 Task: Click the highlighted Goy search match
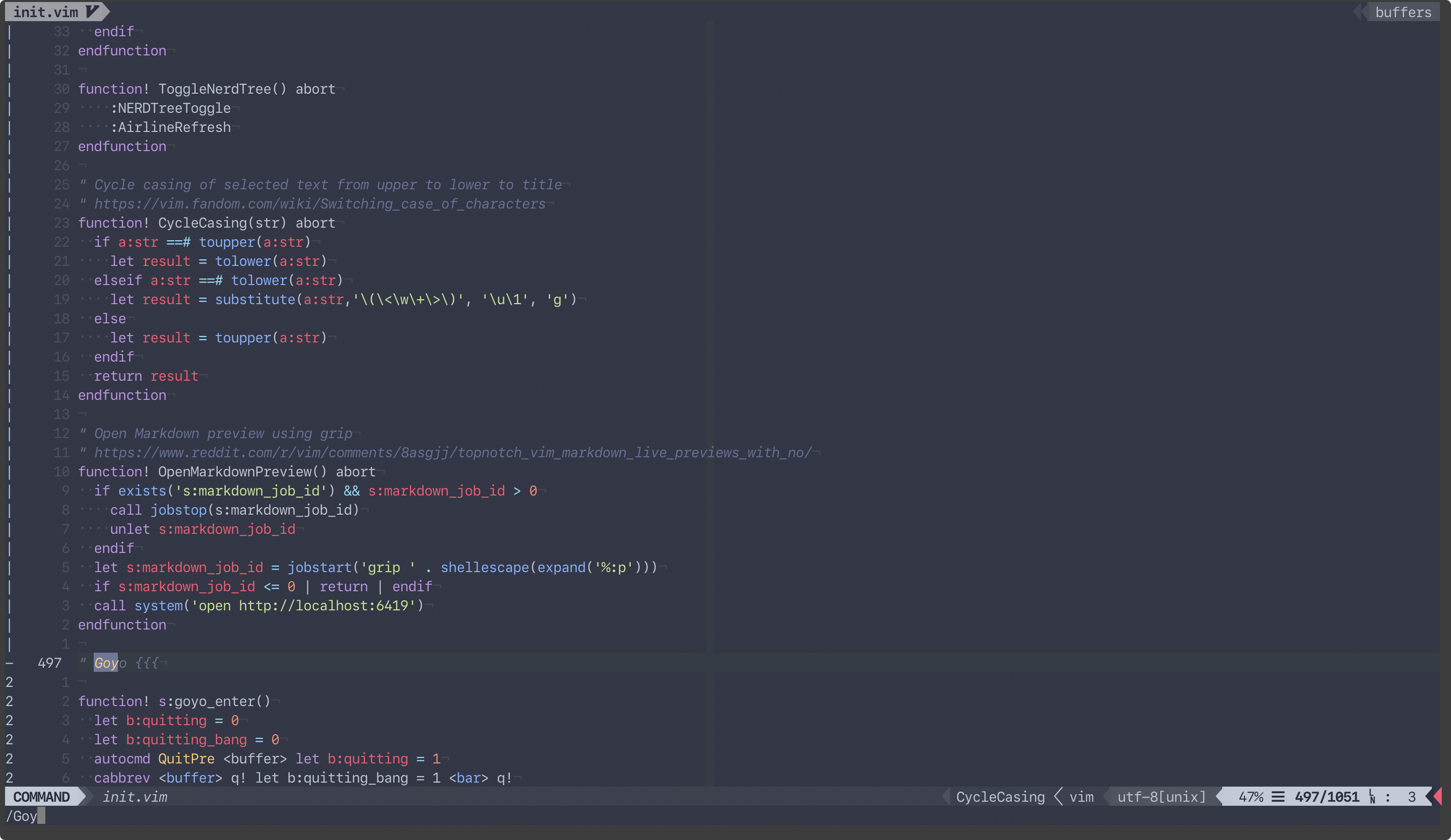tap(106, 663)
